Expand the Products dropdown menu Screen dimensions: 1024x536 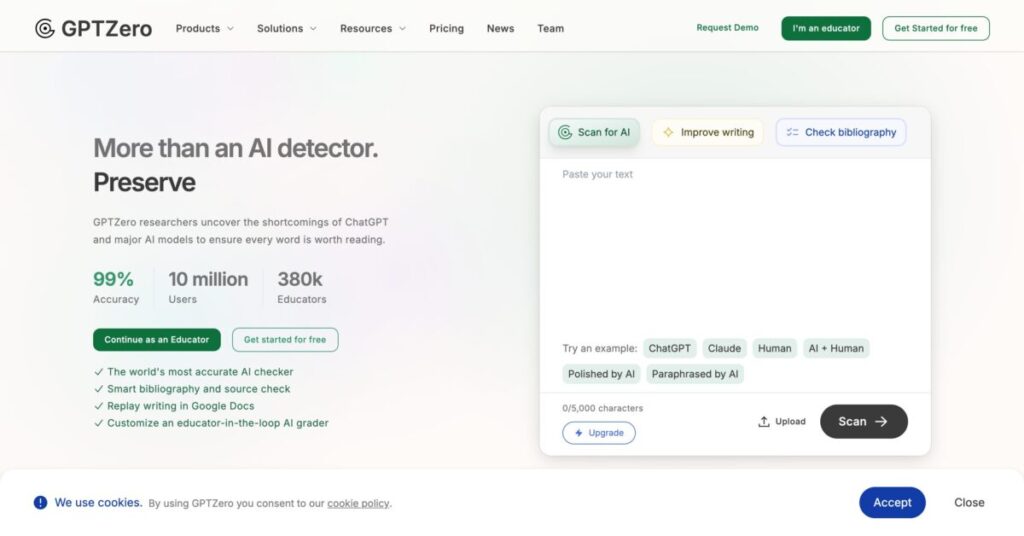tap(204, 29)
